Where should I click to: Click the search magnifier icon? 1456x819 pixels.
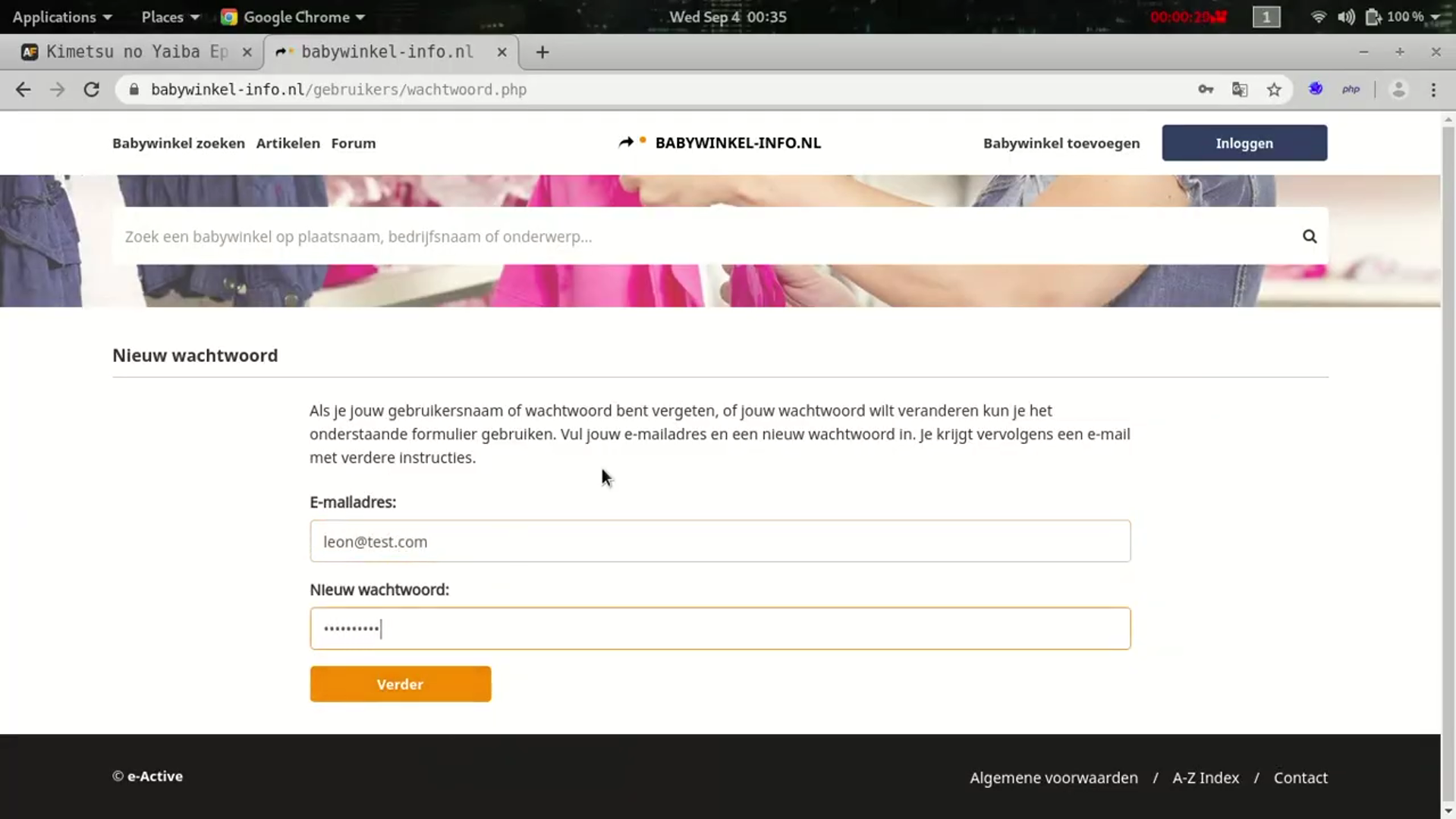coord(1310,236)
